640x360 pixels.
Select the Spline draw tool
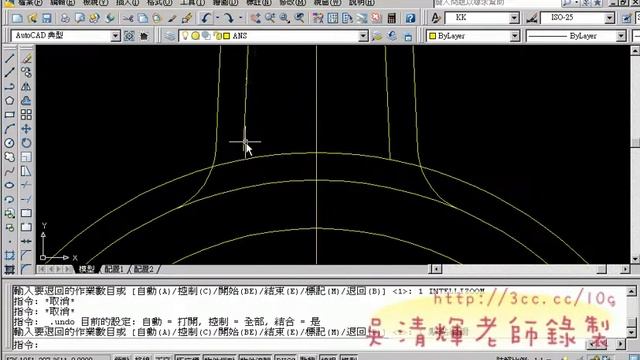(10, 171)
